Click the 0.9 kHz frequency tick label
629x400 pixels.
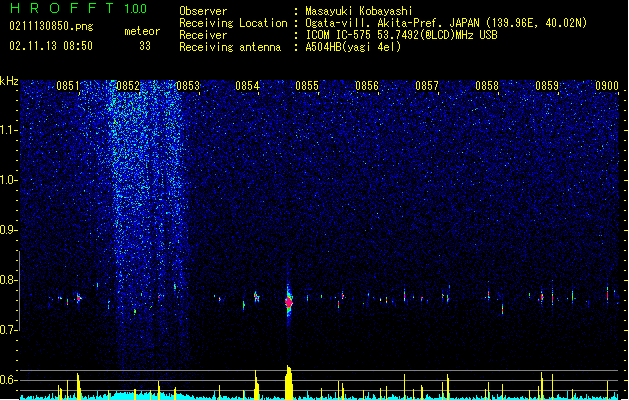pos(8,230)
